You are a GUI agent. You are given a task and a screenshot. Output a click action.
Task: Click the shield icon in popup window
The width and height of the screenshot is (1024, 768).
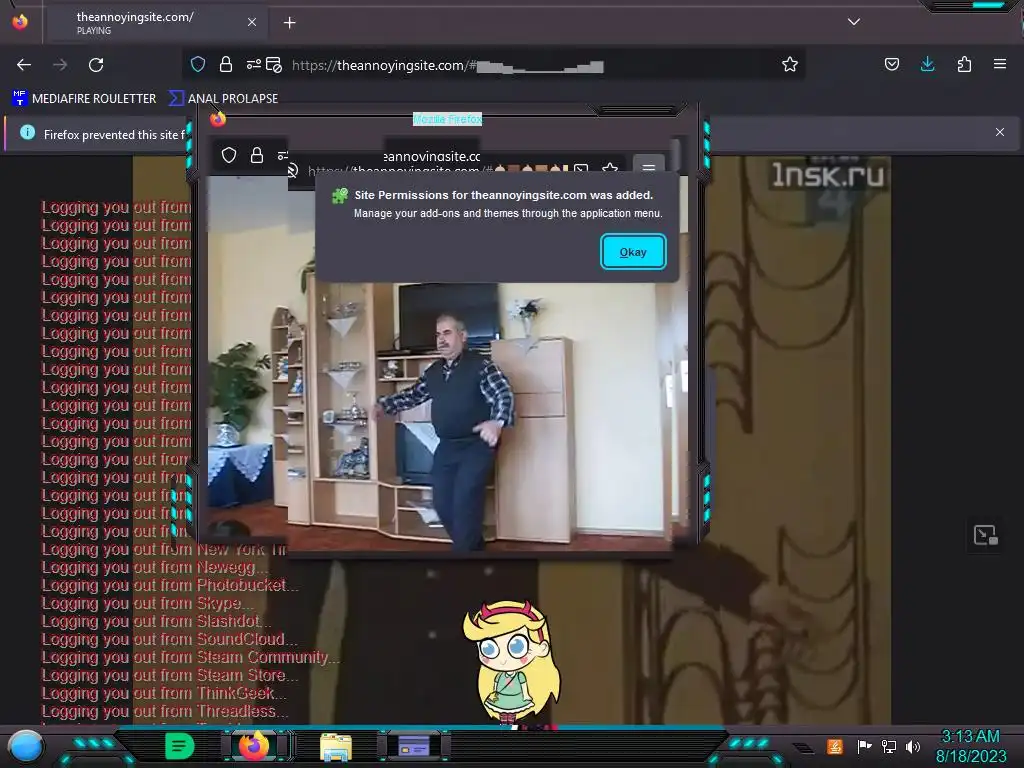[229, 155]
